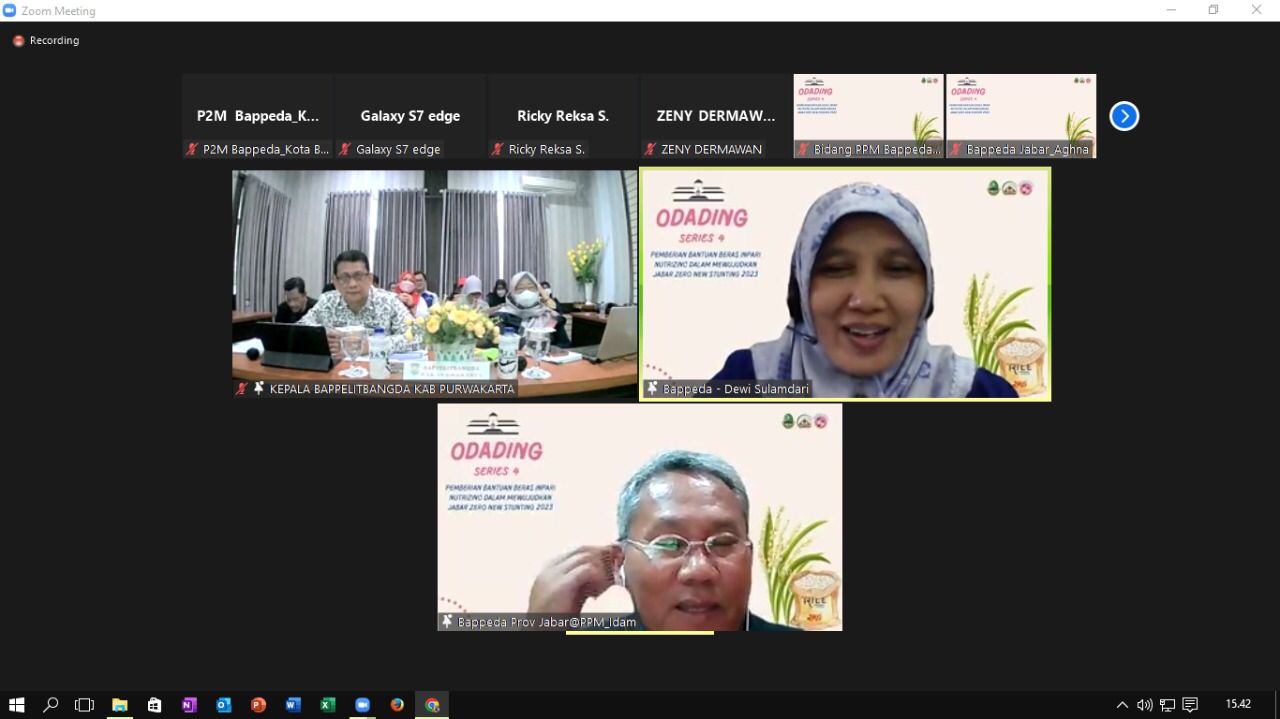This screenshot has height=719, width=1280.
Task: Open the Action Center notifications panel
Action: (1190, 705)
